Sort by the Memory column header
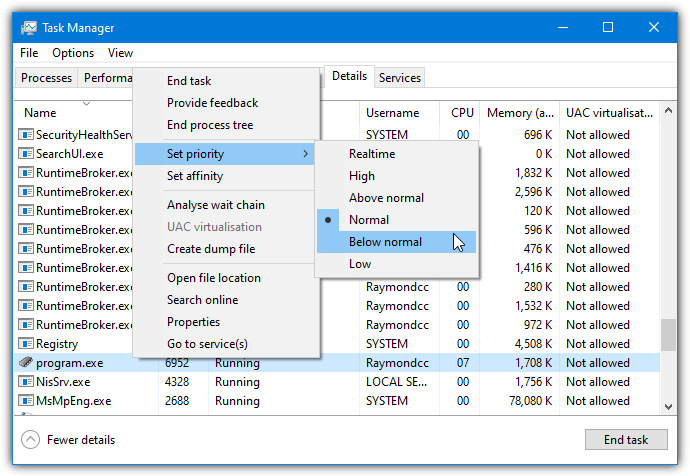The height and width of the screenshot is (476, 690). [520, 113]
